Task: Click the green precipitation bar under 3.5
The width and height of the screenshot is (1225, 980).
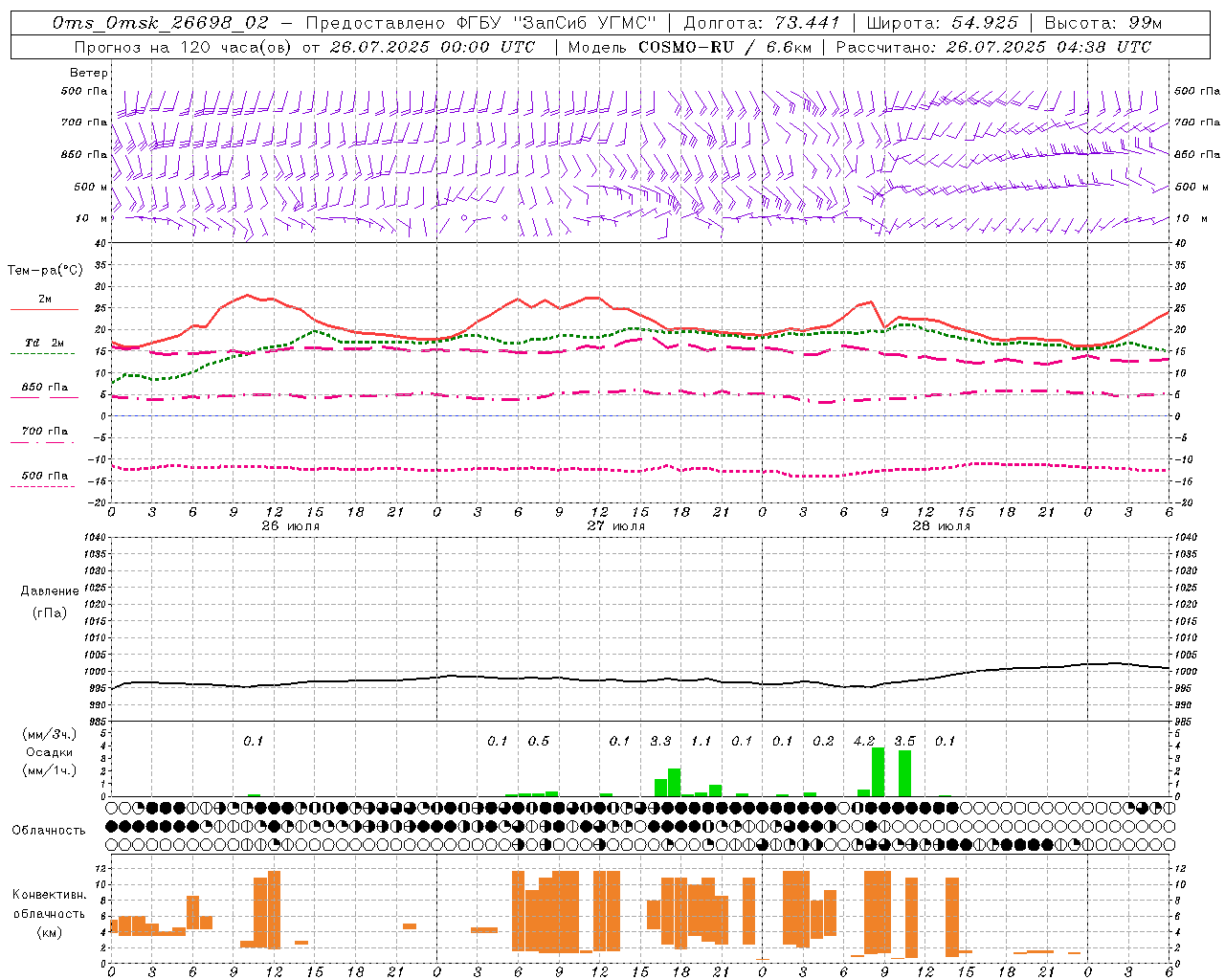Action: [x=904, y=773]
